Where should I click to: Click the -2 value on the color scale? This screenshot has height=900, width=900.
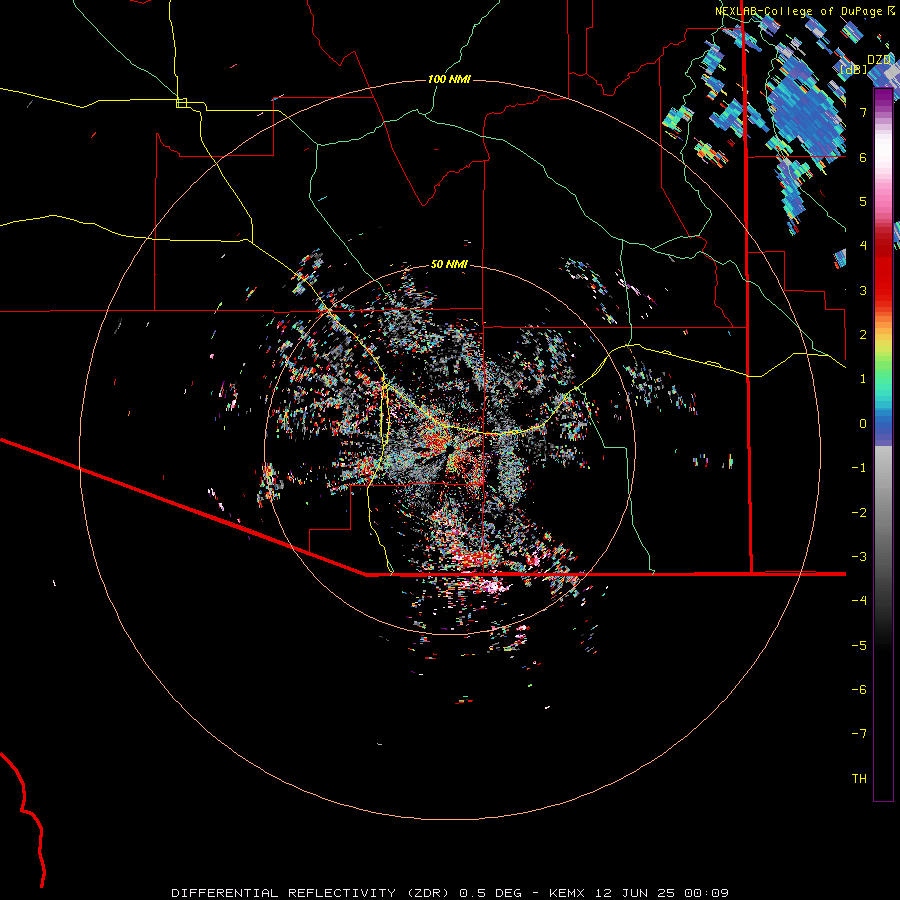(859, 513)
